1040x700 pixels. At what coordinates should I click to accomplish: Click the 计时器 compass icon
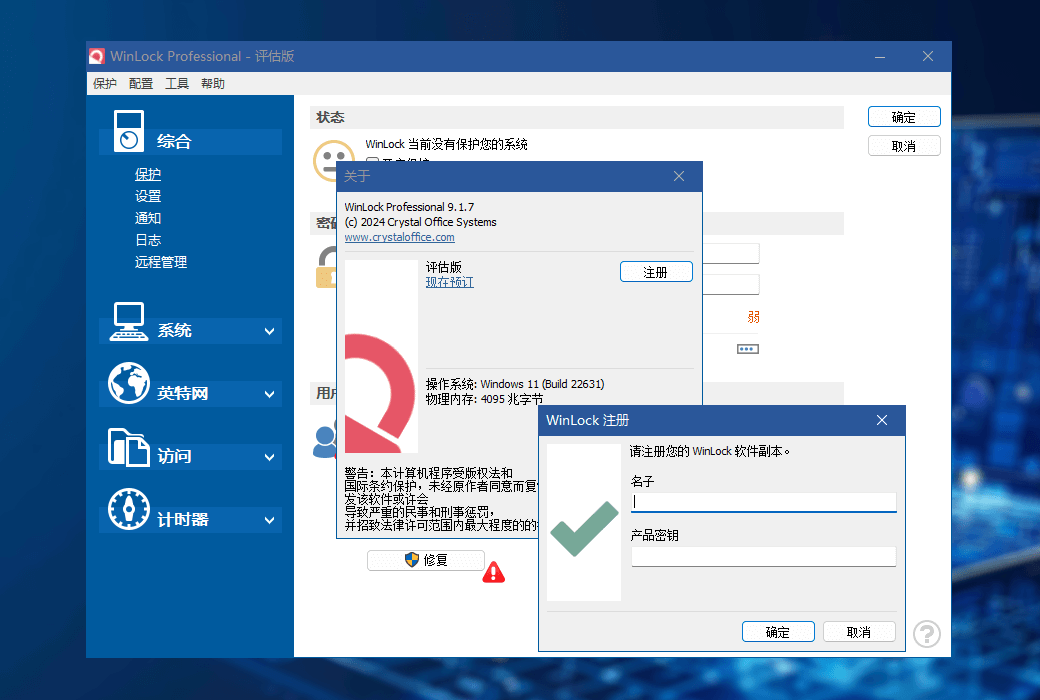pos(129,509)
